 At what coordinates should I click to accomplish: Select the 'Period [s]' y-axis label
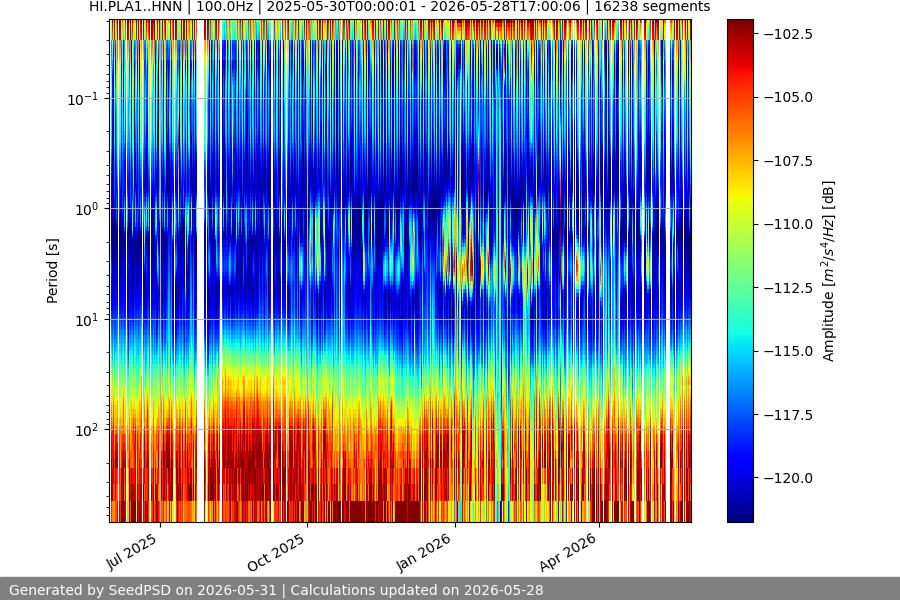tap(52, 271)
